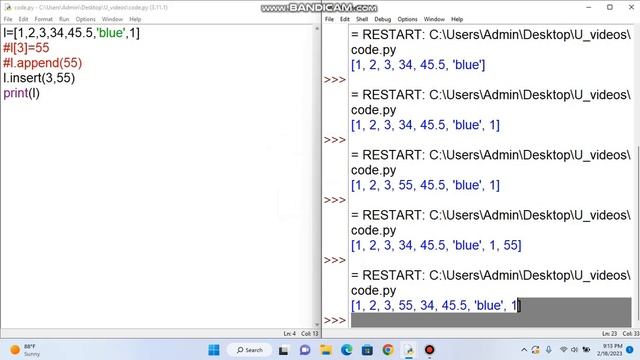Open File menu in code.py editor
Screen dimensions: 640x360
(8, 19)
